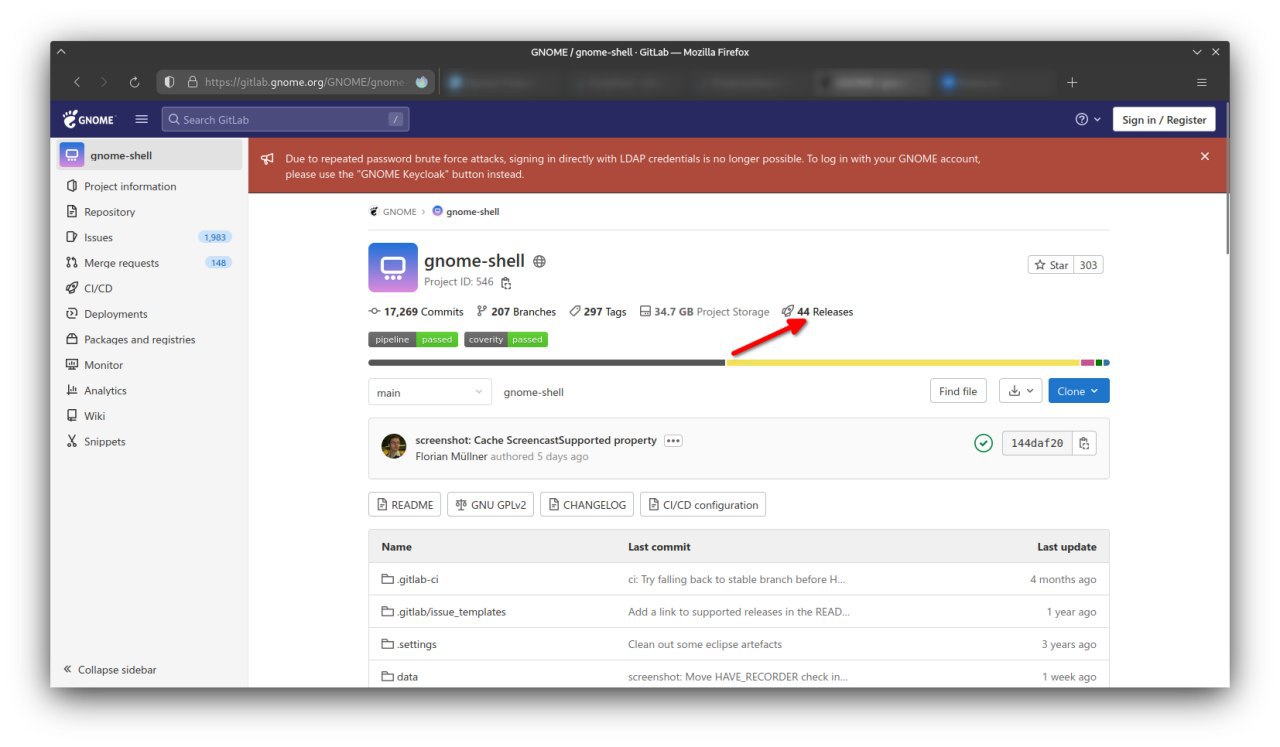Open Merge requests in the sidebar
Image resolution: width=1280 pixels, height=747 pixels.
[x=121, y=263]
